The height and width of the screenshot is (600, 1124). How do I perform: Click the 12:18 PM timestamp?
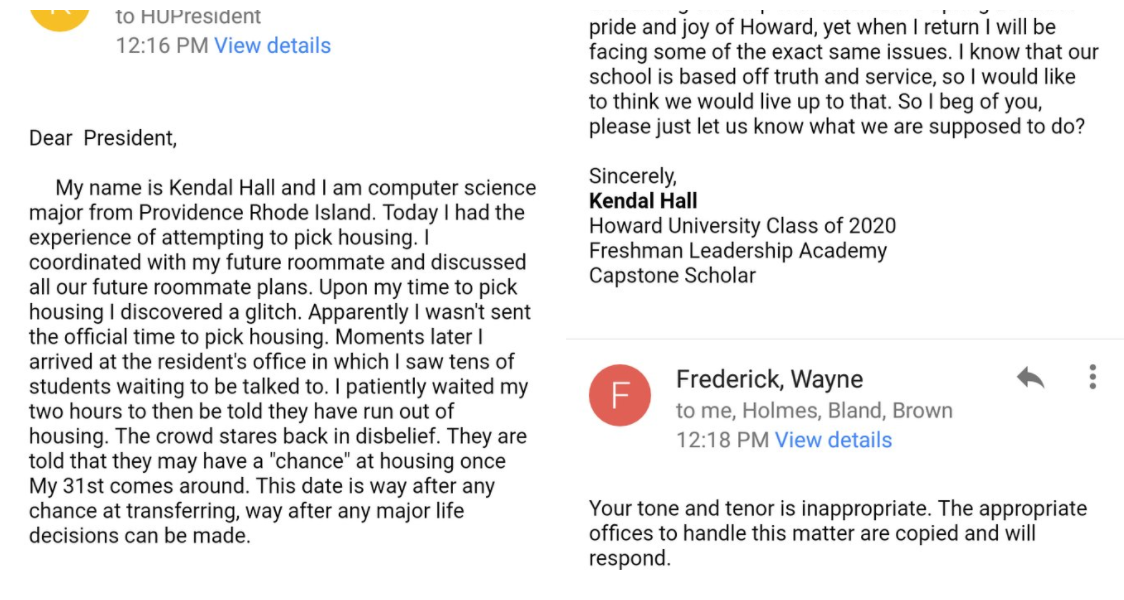click(x=722, y=439)
